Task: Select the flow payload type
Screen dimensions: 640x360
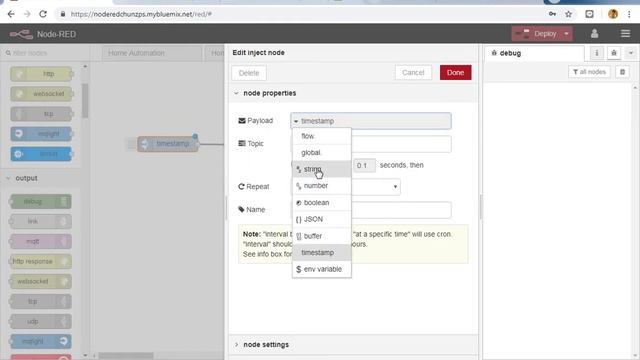Action: (x=322, y=136)
